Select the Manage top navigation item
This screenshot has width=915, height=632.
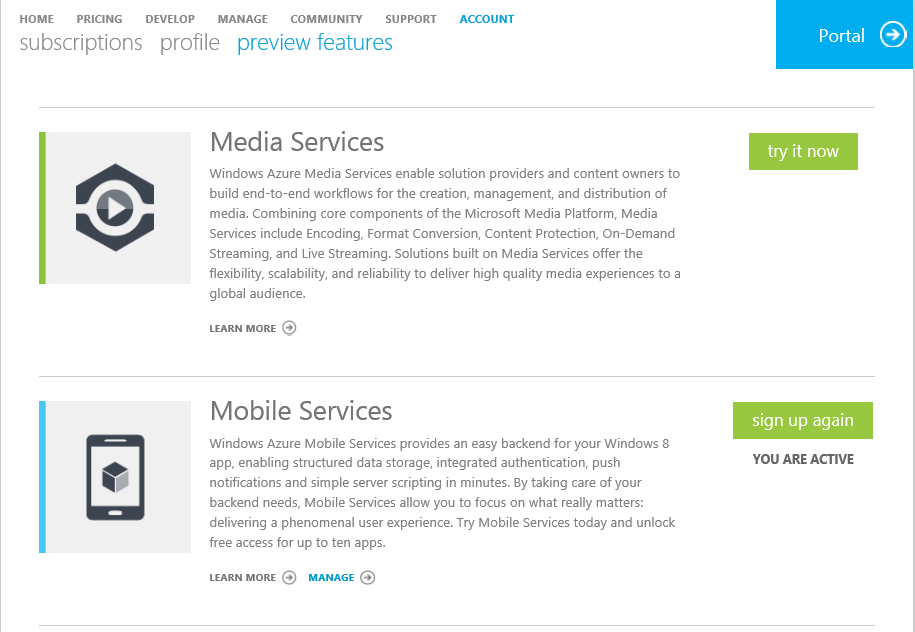(x=243, y=19)
